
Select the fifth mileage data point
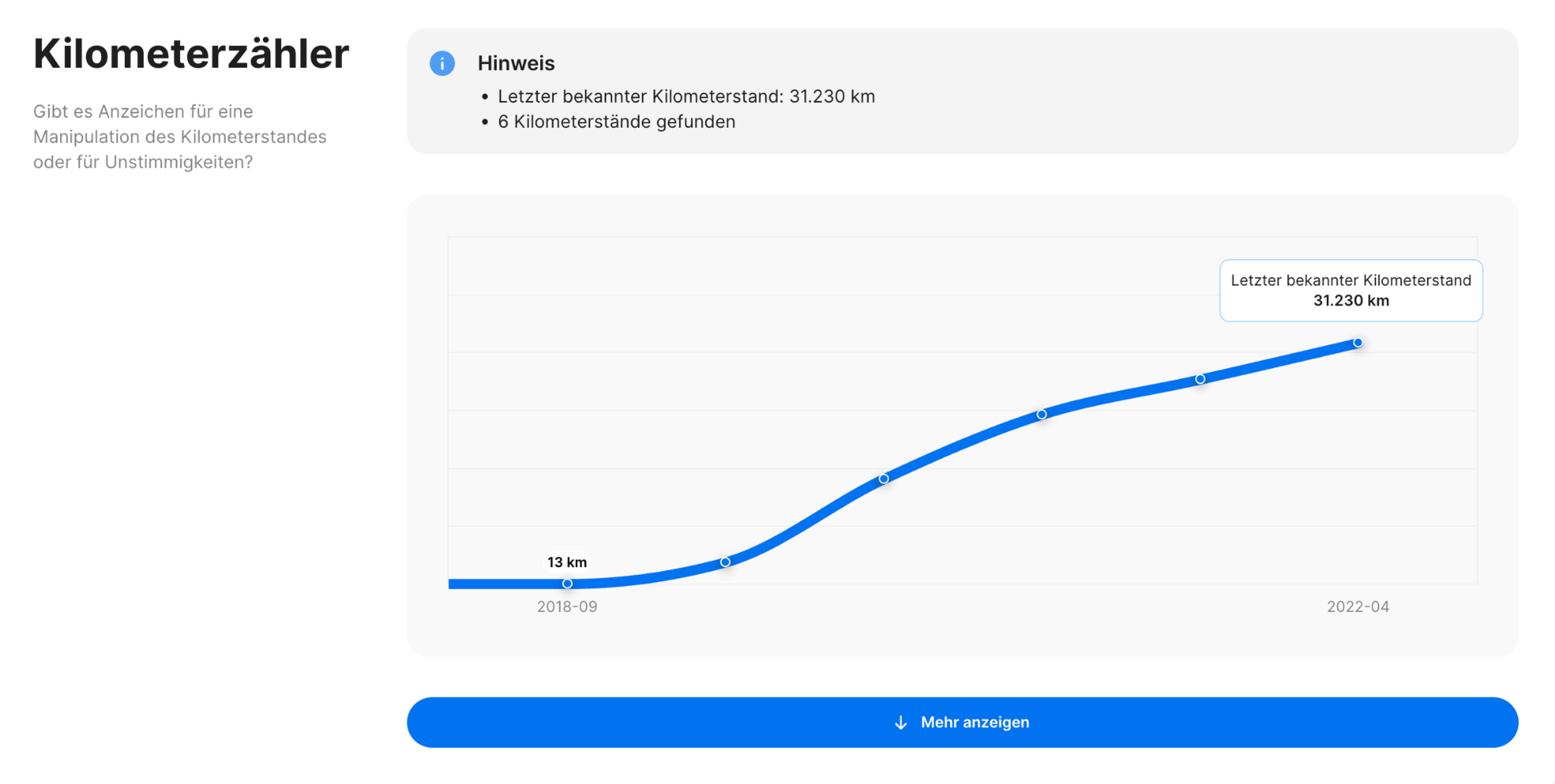click(1200, 379)
